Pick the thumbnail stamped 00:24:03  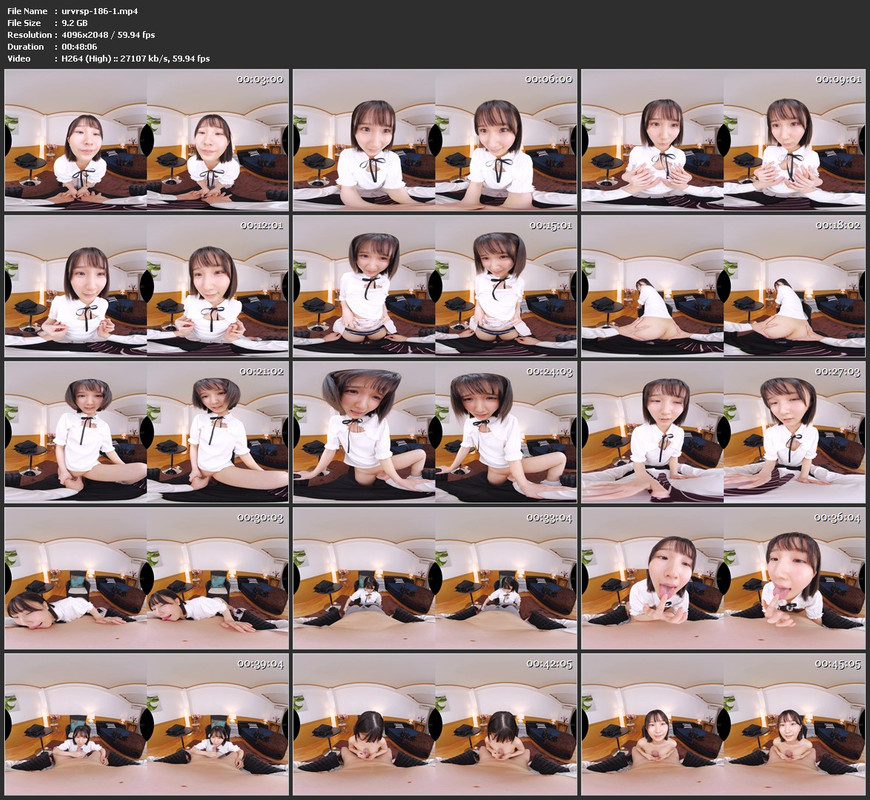[435, 432]
